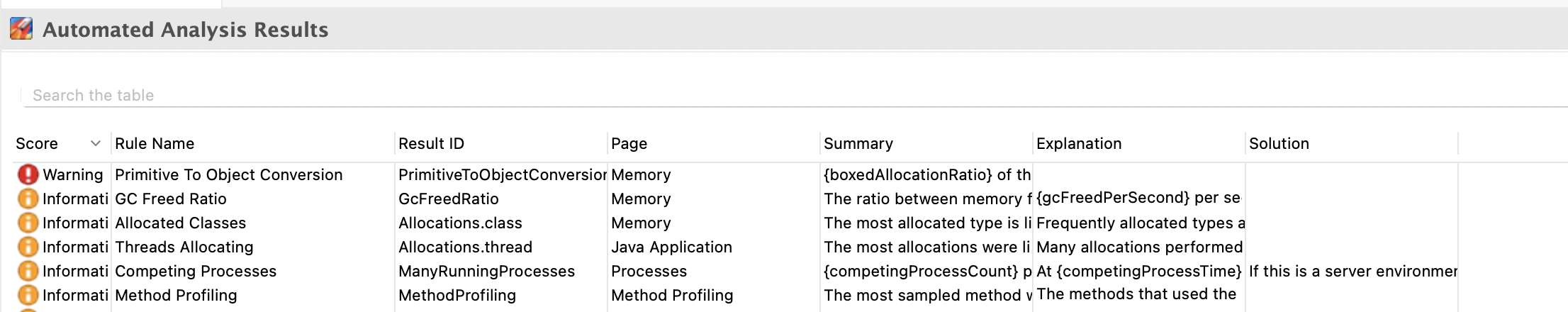Select the GcFreedRatio result ID cell
The image size is (1568, 312).
(x=448, y=199)
